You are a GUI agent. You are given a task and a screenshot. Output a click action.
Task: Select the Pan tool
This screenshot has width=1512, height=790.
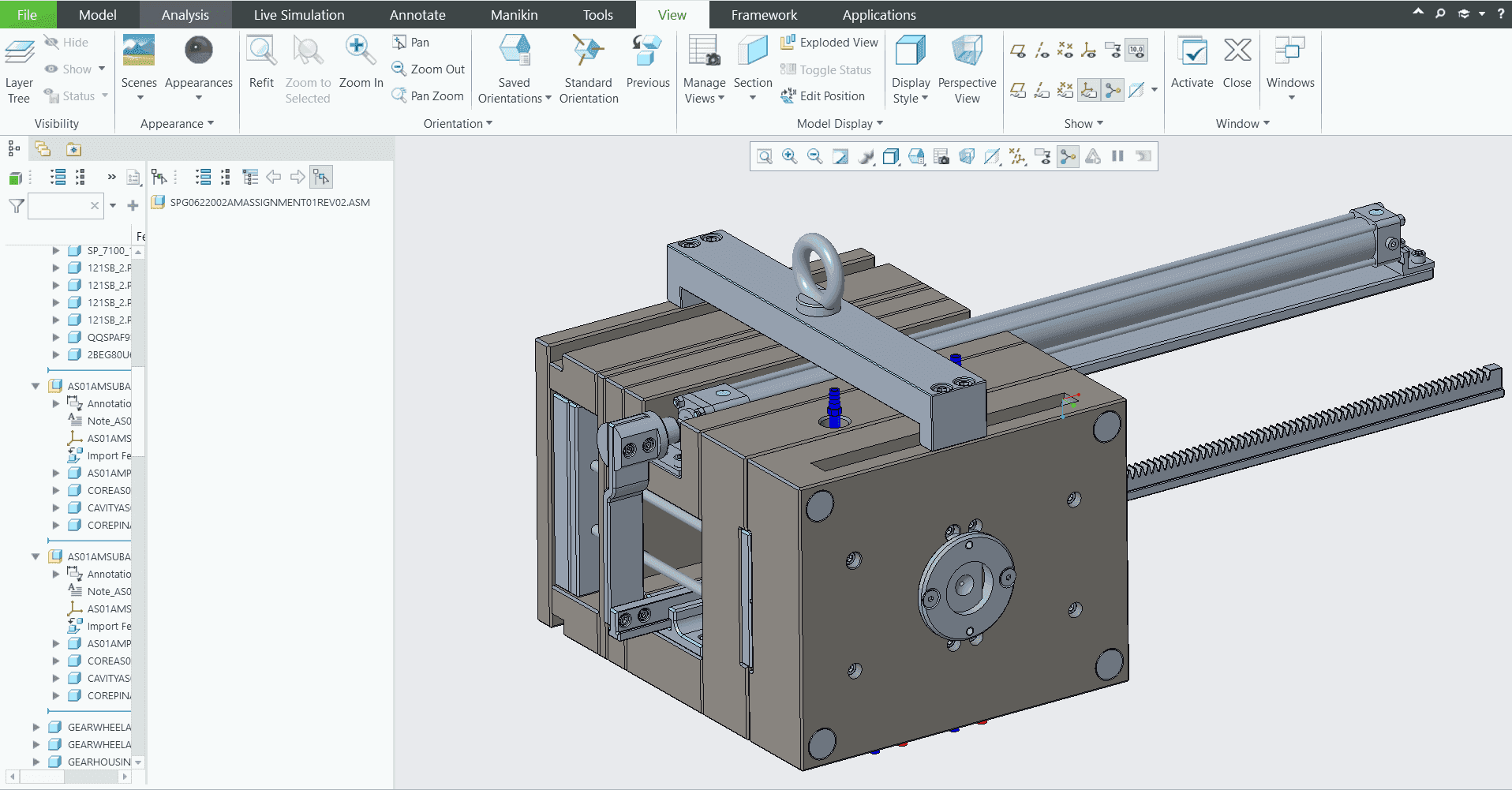[x=411, y=43]
